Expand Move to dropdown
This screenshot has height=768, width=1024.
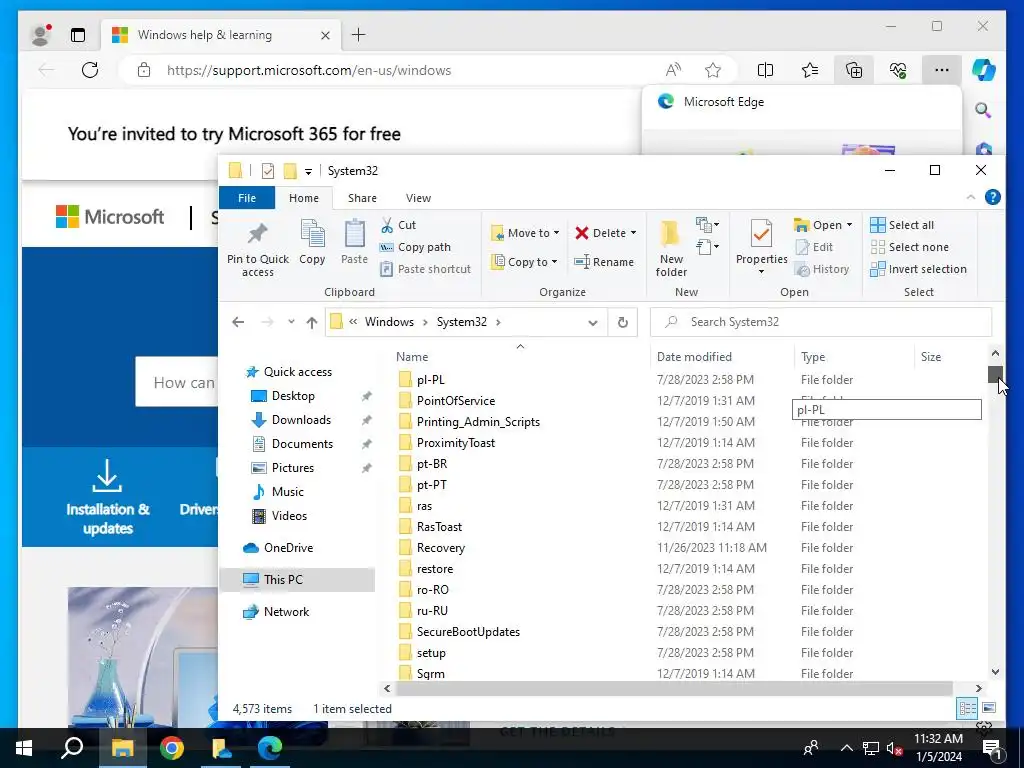pos(556,233)
